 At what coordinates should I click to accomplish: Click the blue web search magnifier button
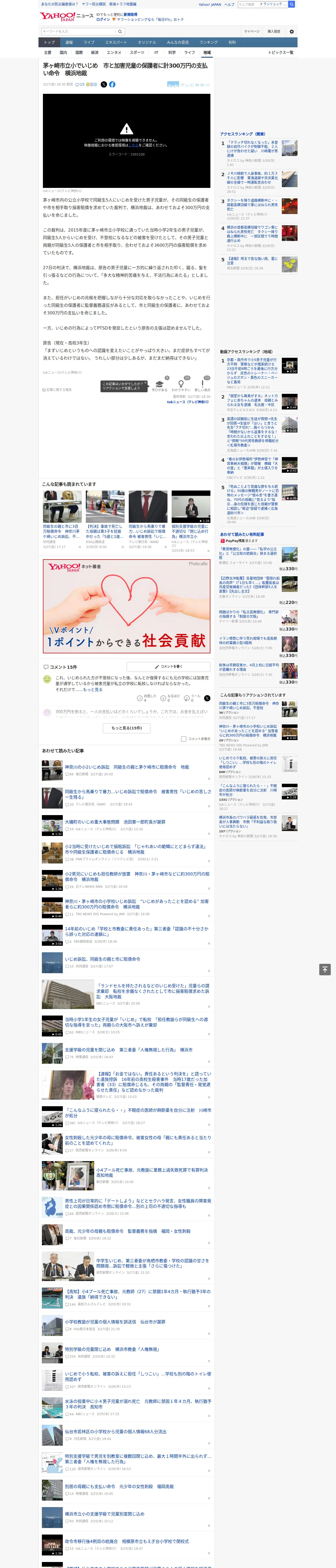292,4
